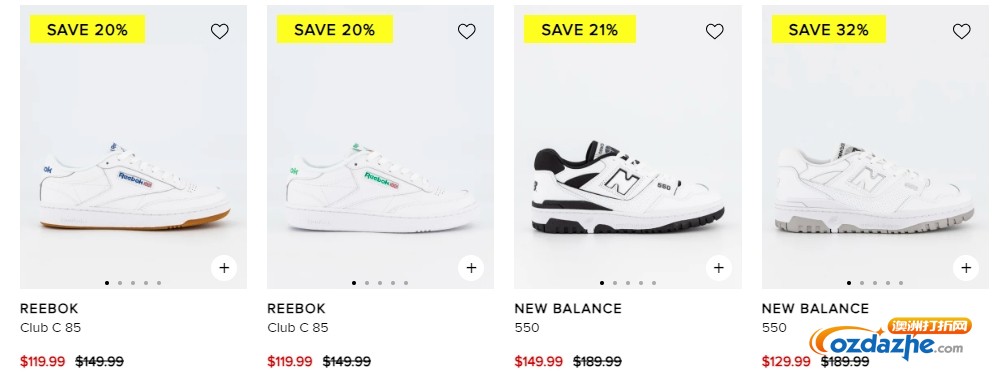Click the ozdazhe.com watermark logo
994x373 pixels.
pyautogui.click(x=891, y=337)
